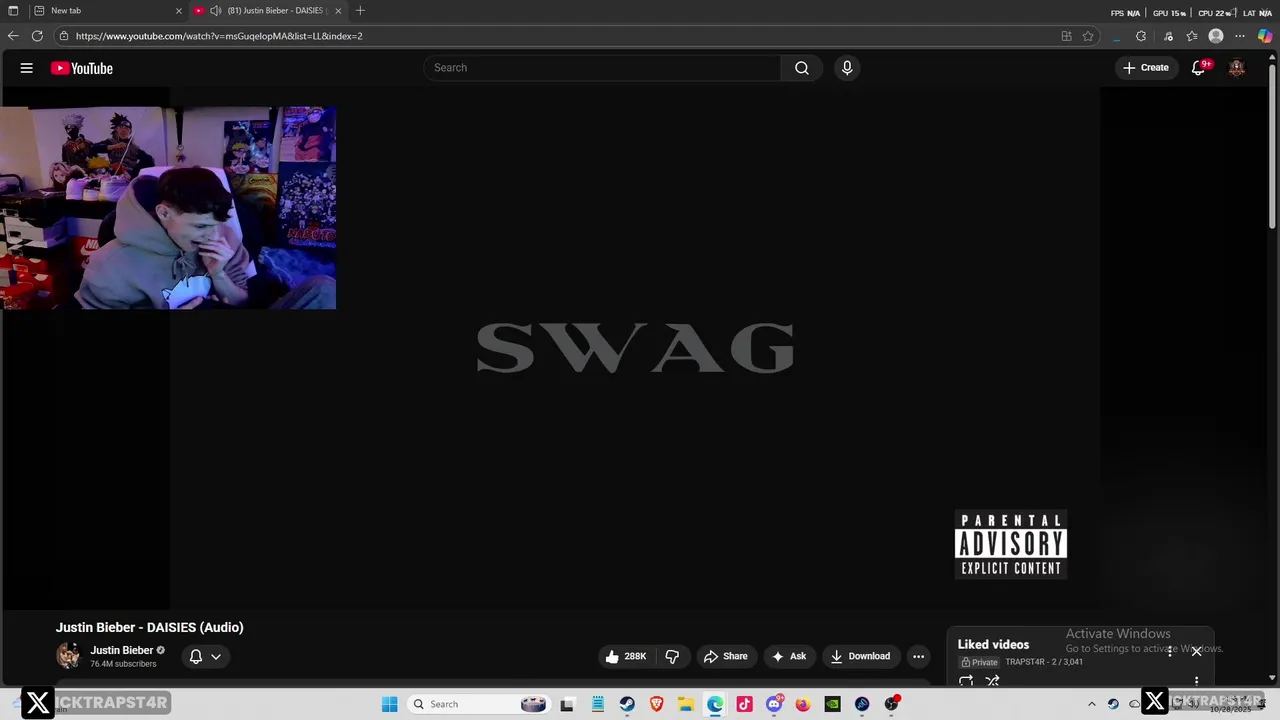The width and height of the screenshot is (1280, 720).
Task: Open YouTube notifications bell
Action: (1198, 68)
